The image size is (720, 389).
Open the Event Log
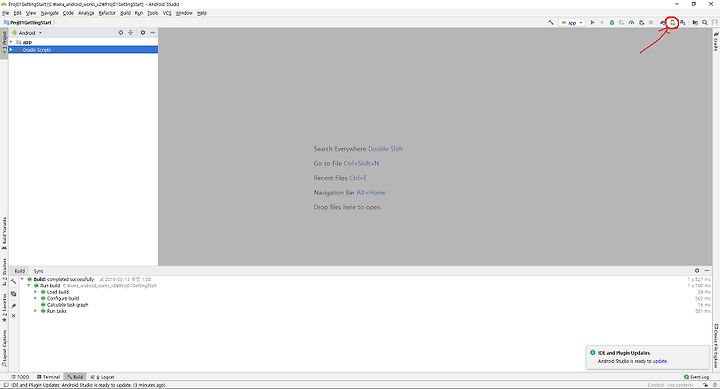697,377
